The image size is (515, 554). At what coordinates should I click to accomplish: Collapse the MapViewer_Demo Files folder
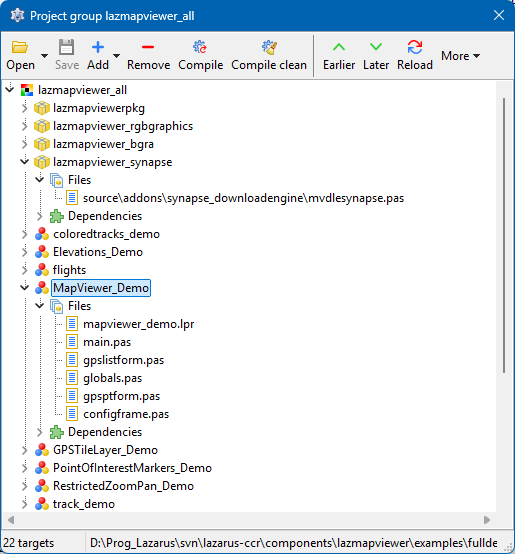click(40, 305)
